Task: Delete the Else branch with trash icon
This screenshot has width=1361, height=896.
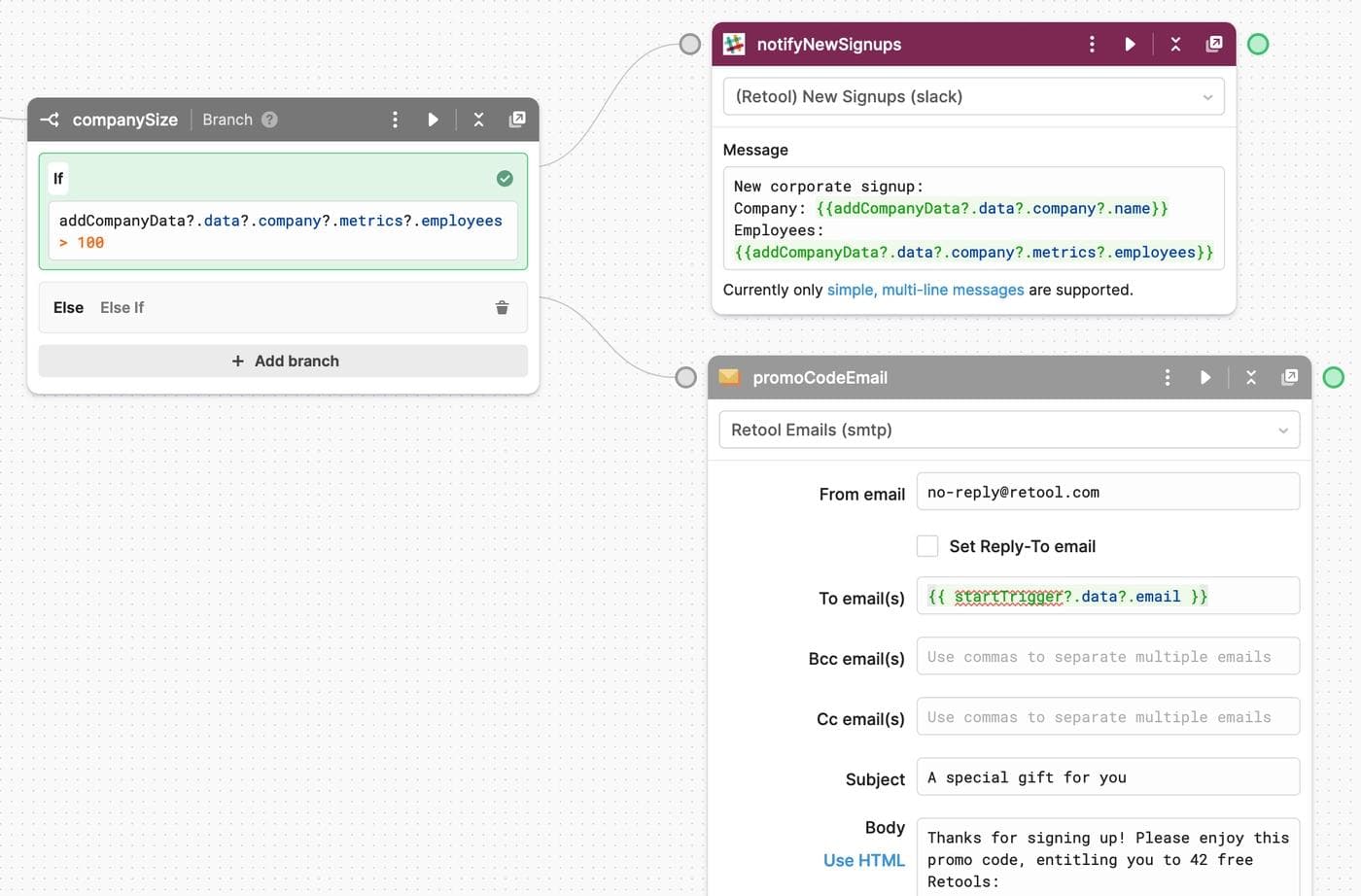Action: [x=503, y=307]
